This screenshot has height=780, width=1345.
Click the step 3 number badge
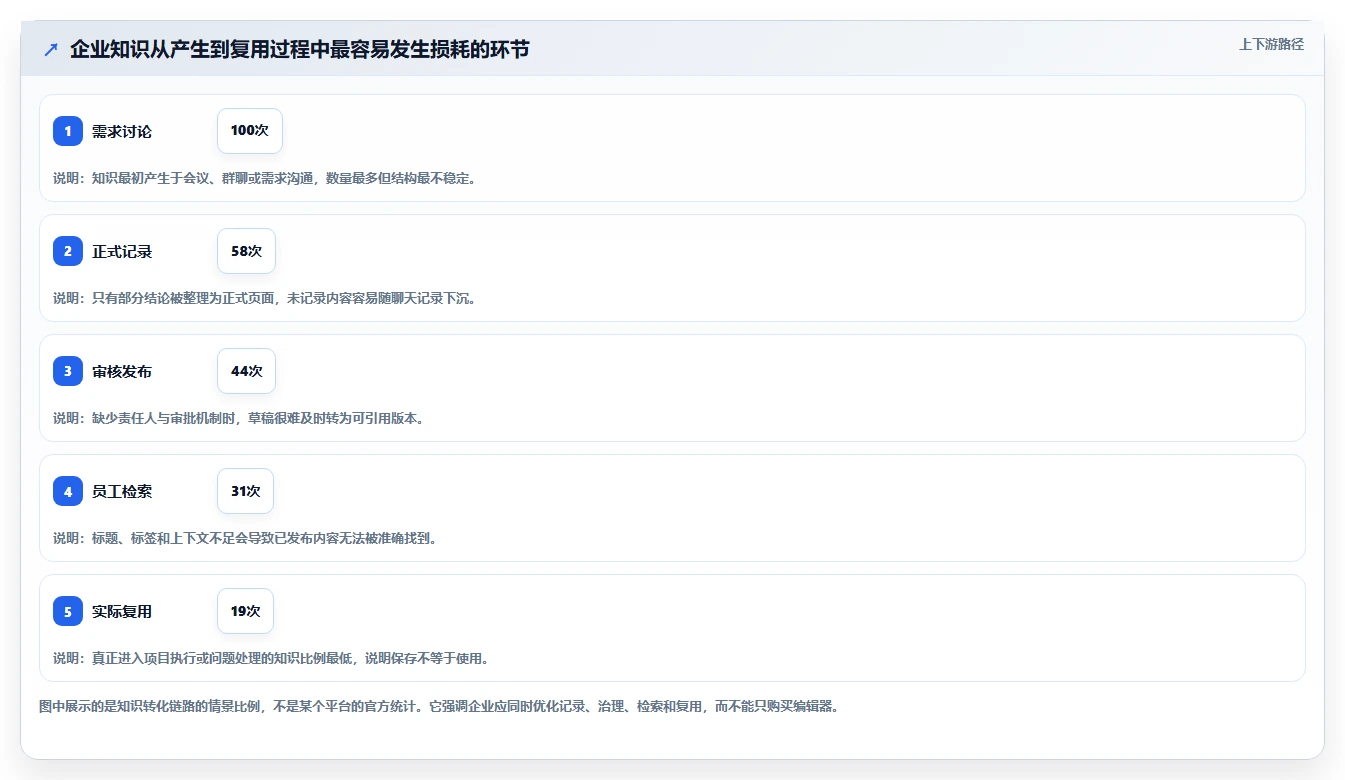tap(68, 371)
